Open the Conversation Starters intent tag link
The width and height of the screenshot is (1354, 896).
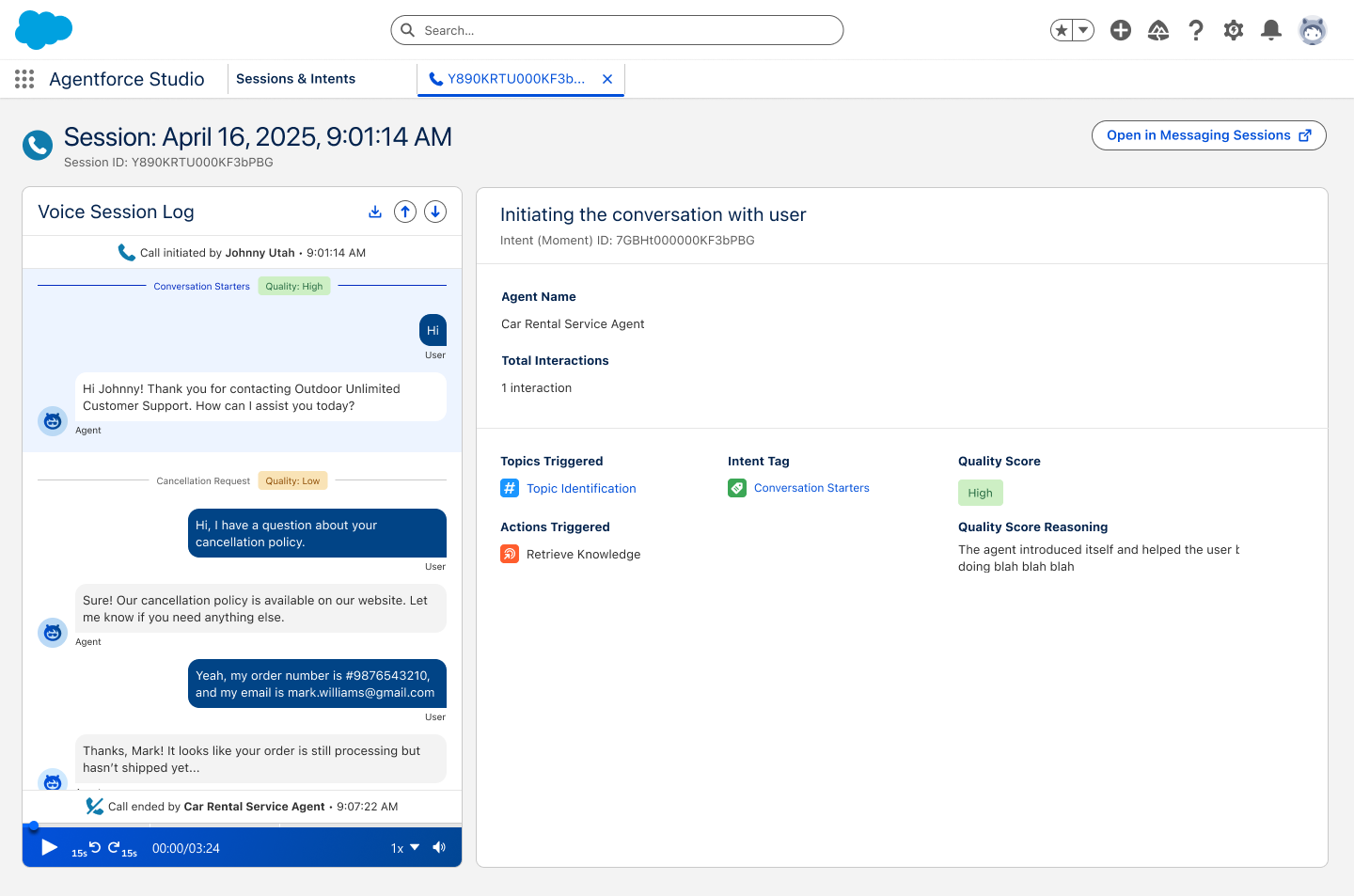[x=811, y=488]
